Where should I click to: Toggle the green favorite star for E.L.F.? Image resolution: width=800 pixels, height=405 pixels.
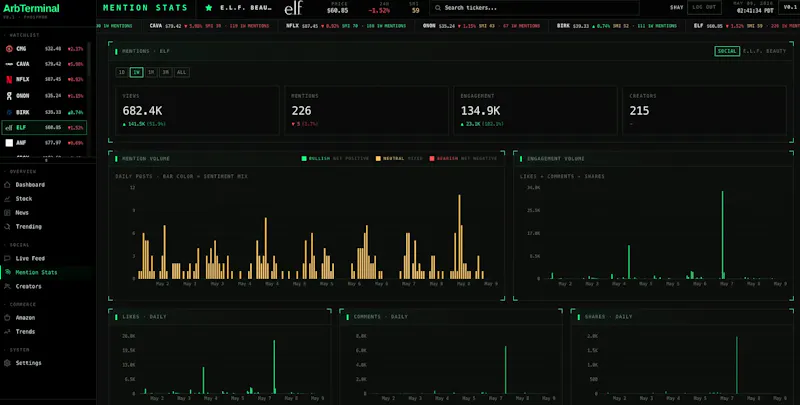[x=209, y=8]
